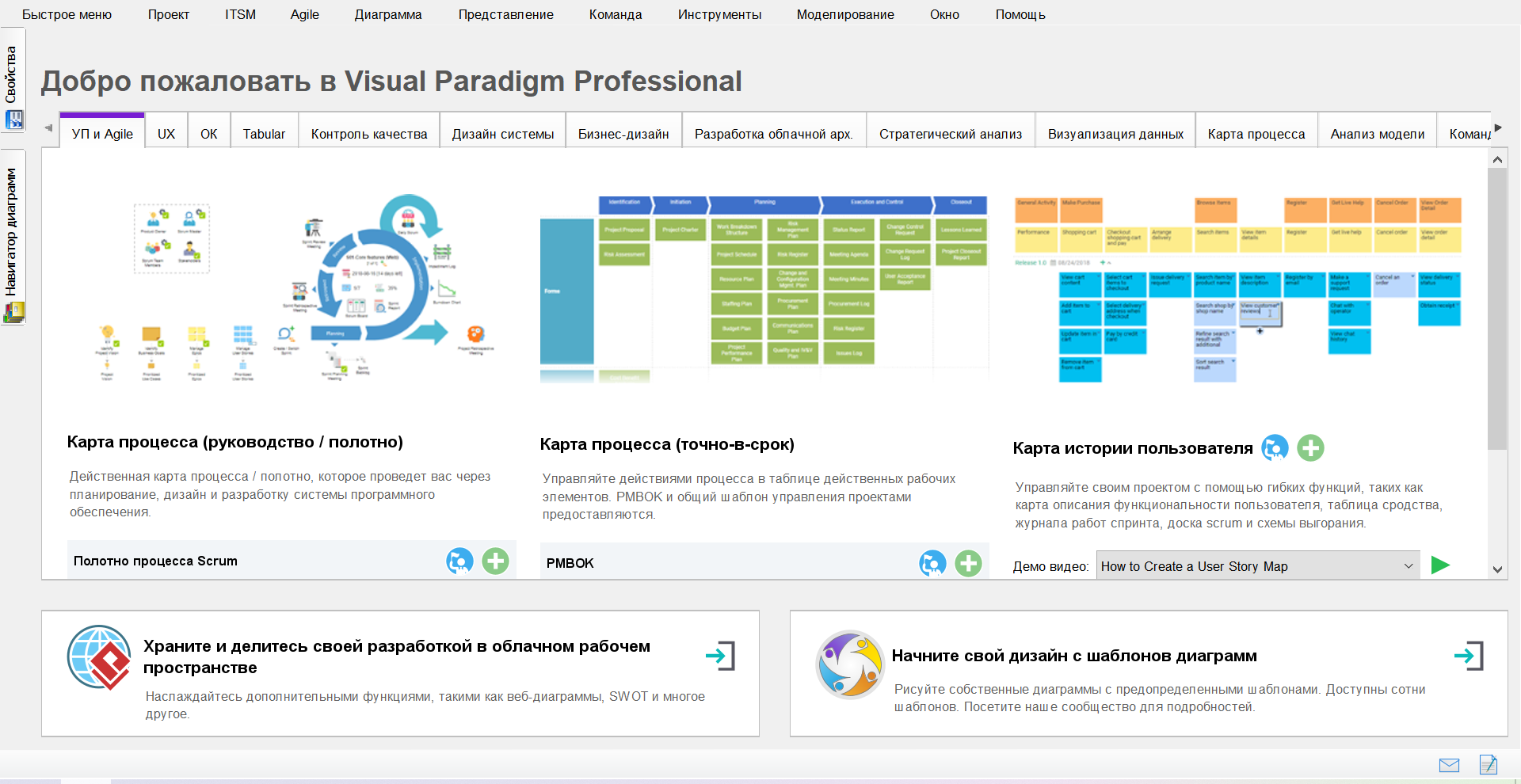Create new Полотно процесса Scrum via plus icon
Screen dimensions: 1521x784
pyautogui.click(x=496, y=561)
